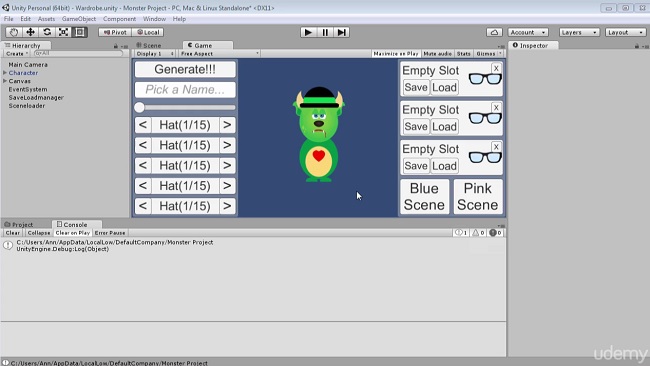
Task: Toggle Maximize on Play
Action: (x=395, y=53)
